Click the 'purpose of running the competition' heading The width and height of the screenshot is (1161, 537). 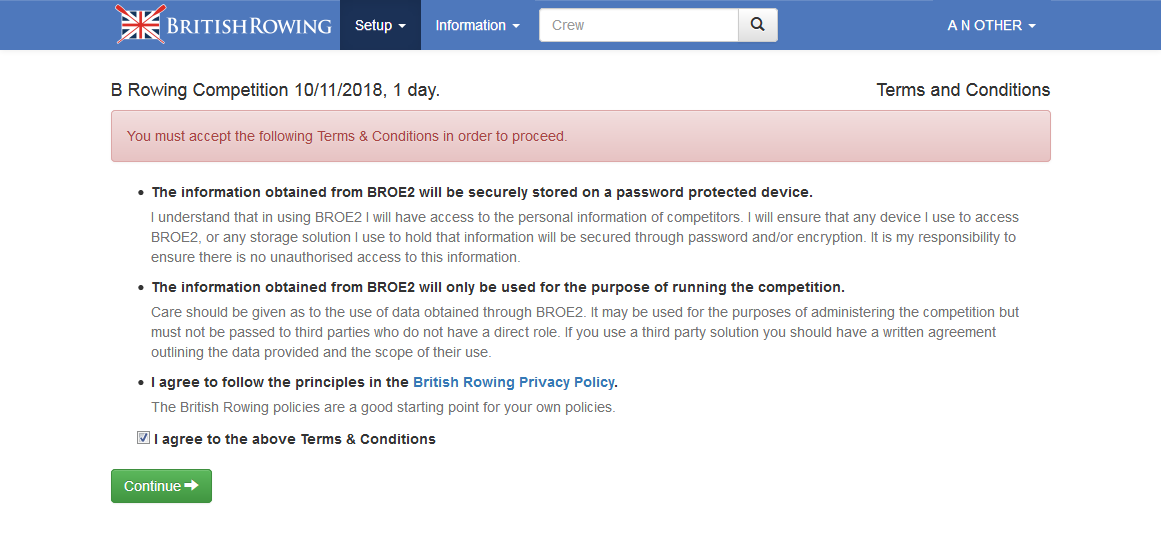[498, 287]
